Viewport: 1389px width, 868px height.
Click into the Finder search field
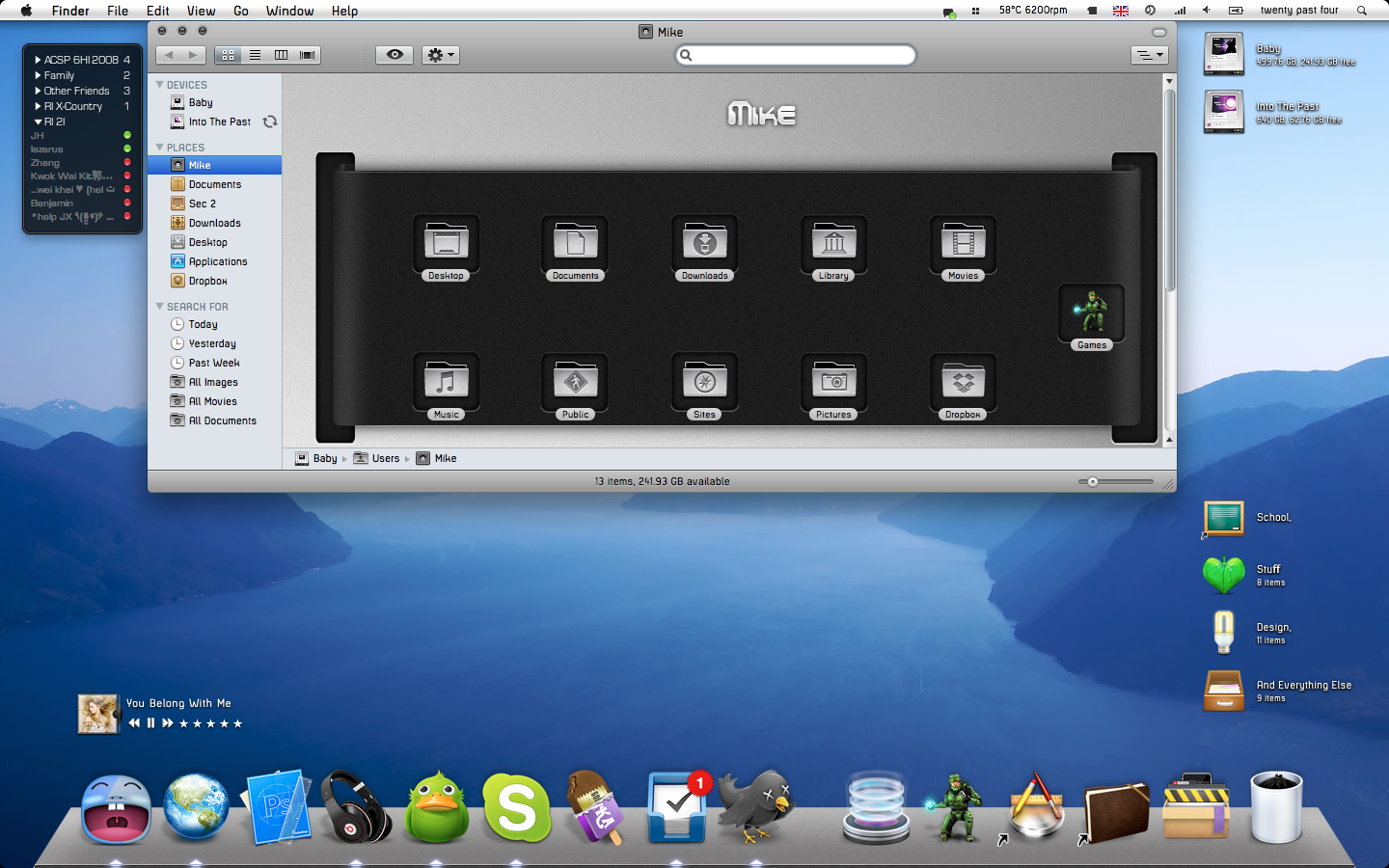click(795, 55)
